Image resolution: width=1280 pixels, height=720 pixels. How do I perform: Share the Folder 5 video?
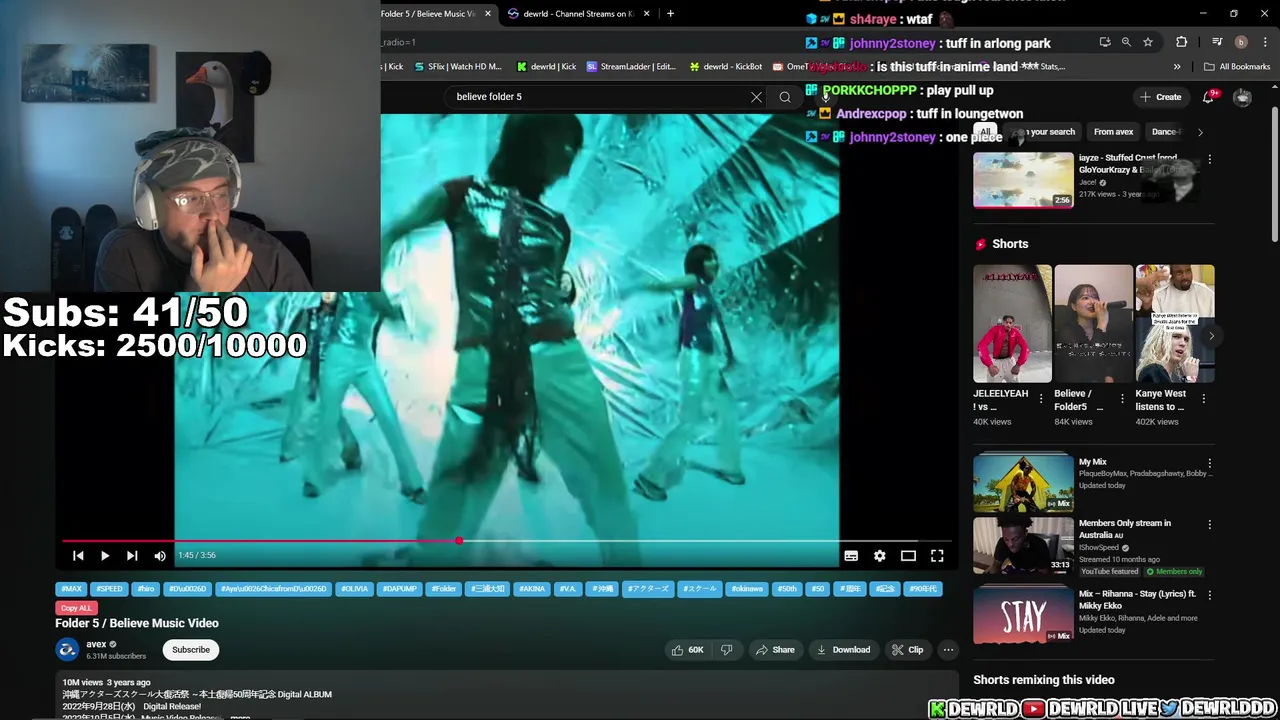pos(775,650)
